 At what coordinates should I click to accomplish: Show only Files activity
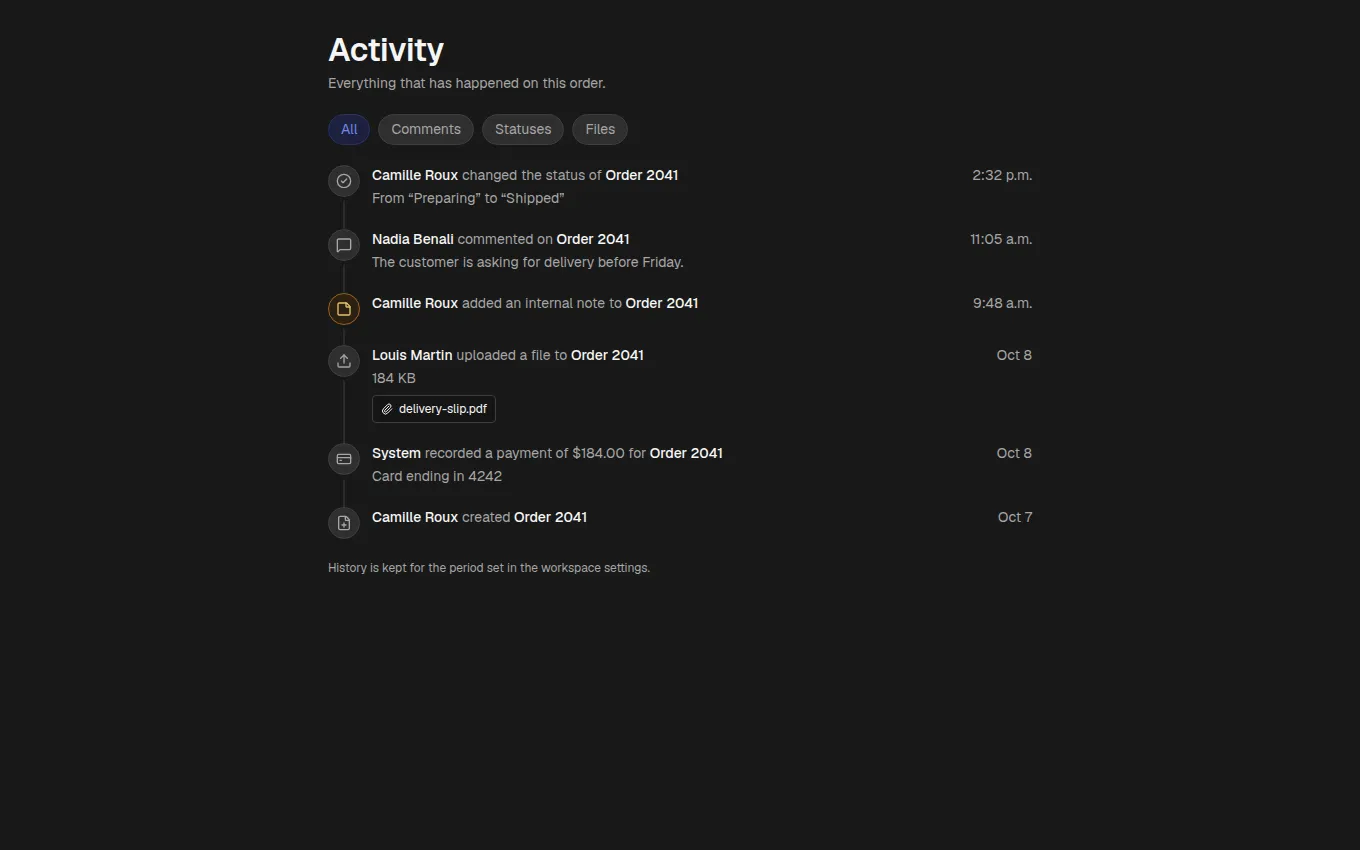tap(600, 129)
